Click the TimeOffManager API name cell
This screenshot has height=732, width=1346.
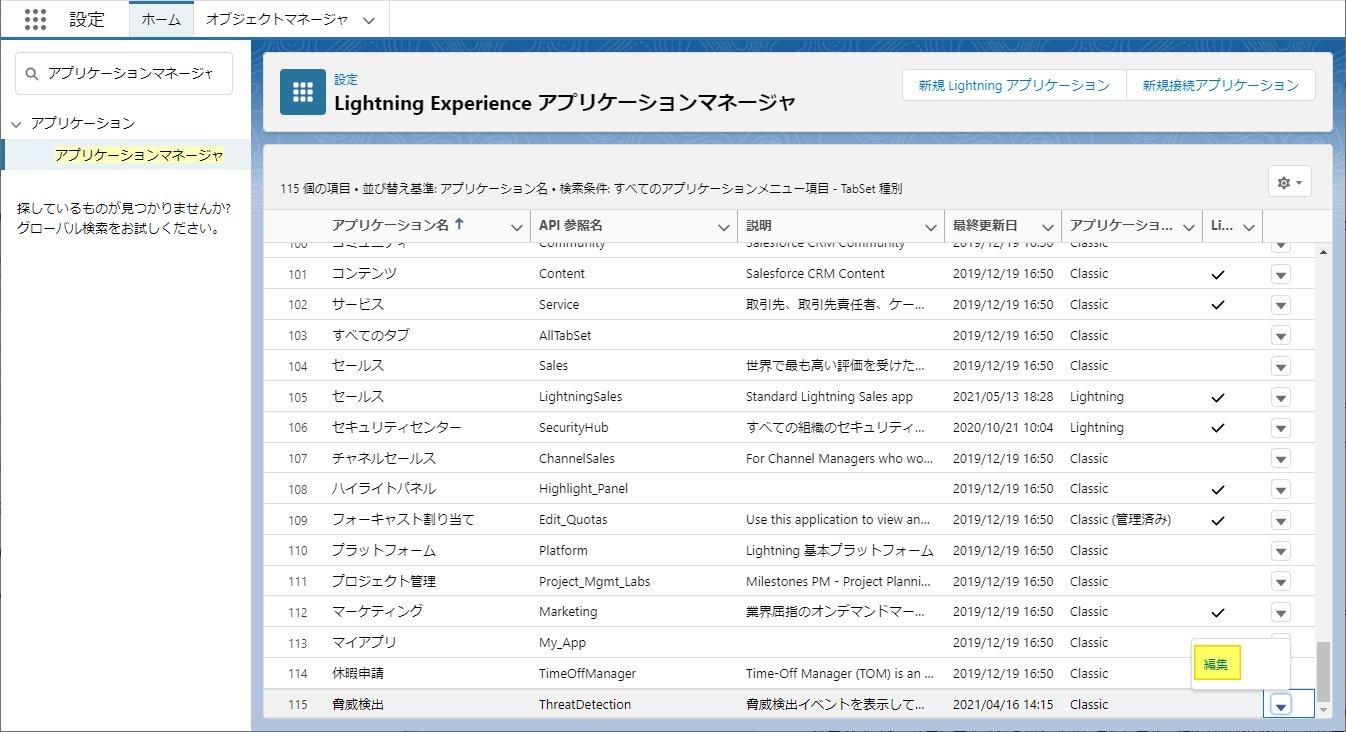[x=587, y=674]
